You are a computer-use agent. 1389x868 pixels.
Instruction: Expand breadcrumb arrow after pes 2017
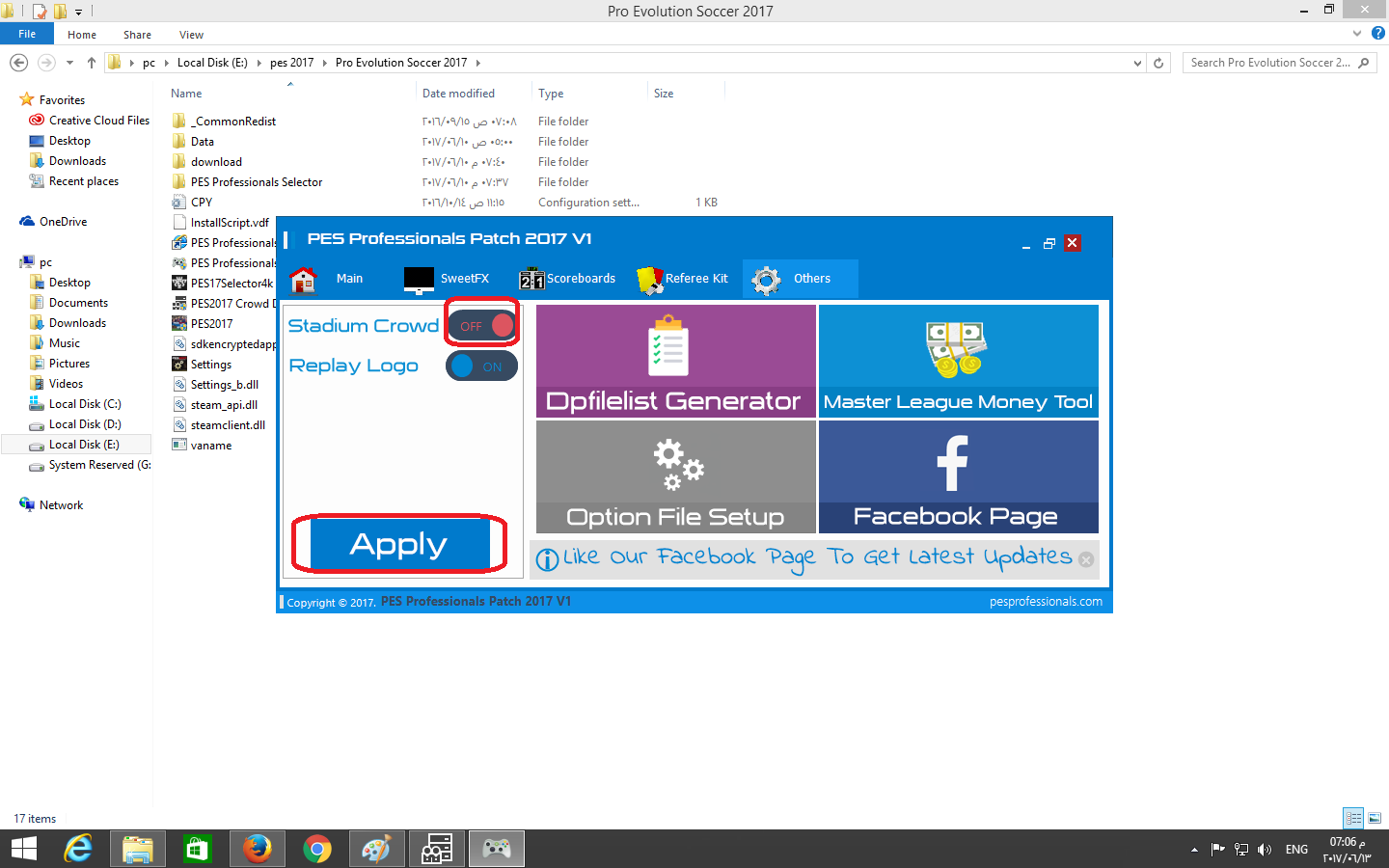[x=325, y=63]
